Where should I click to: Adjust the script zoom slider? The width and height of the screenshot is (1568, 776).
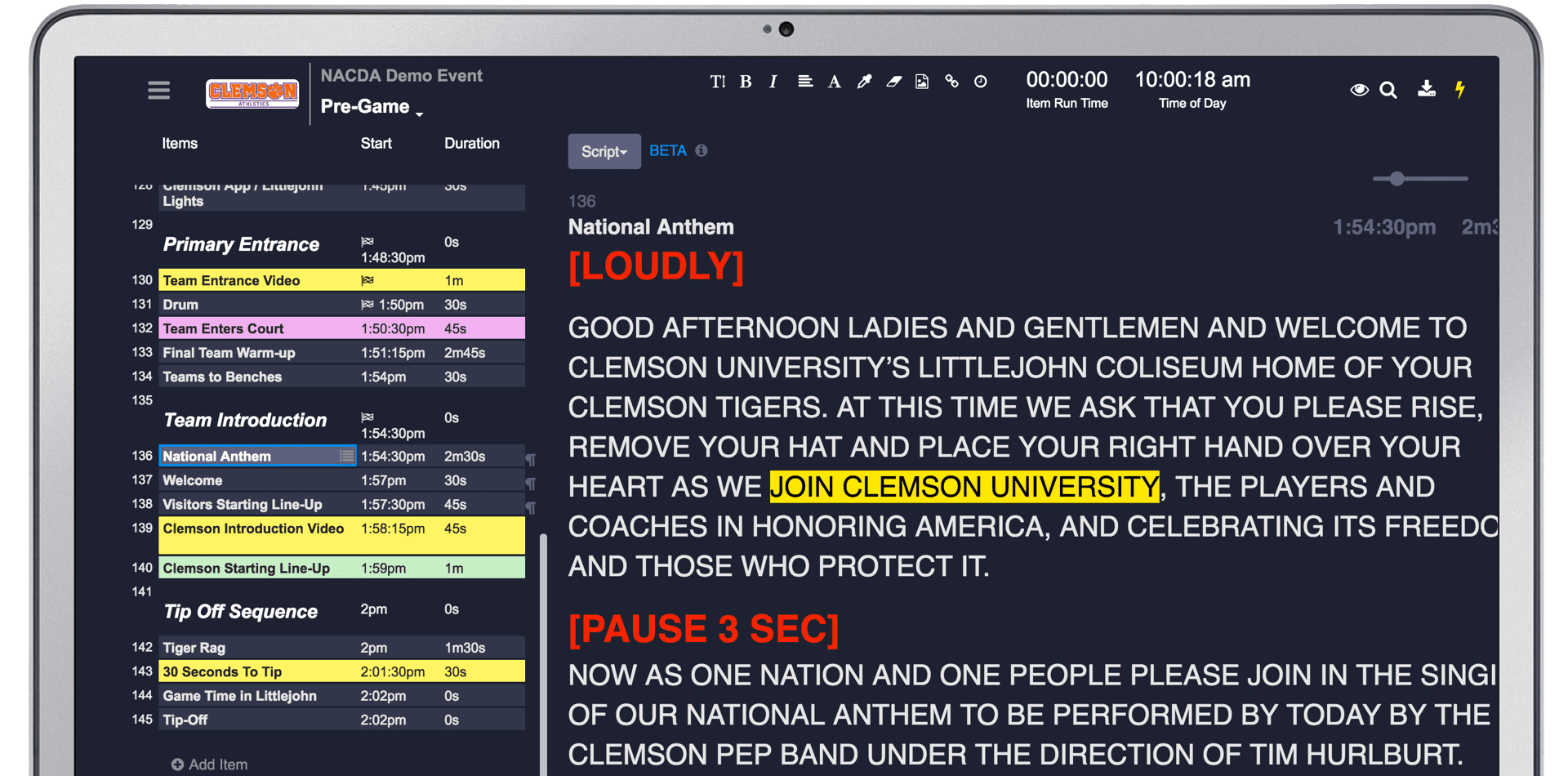1396,178
